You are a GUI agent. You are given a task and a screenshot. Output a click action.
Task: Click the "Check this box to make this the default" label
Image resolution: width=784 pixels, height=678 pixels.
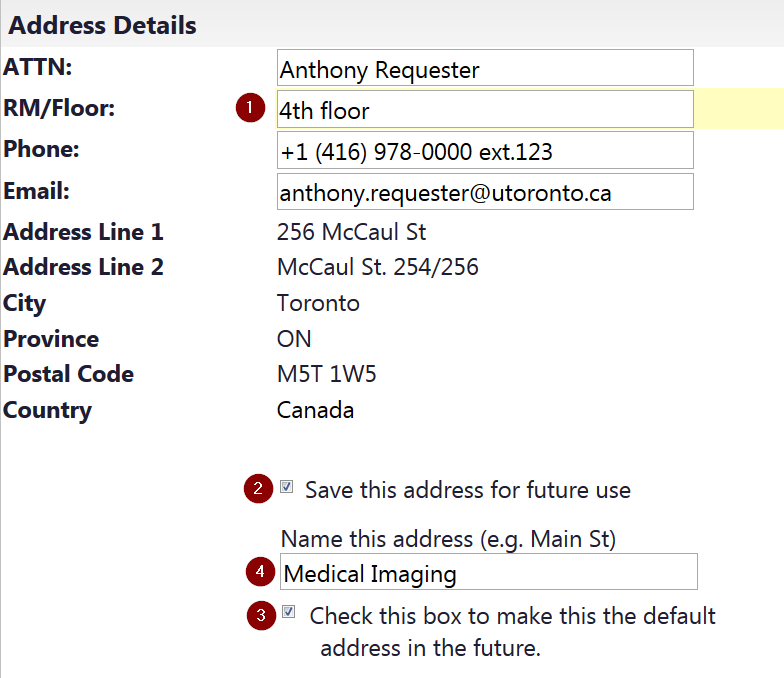tap(512, 616)
